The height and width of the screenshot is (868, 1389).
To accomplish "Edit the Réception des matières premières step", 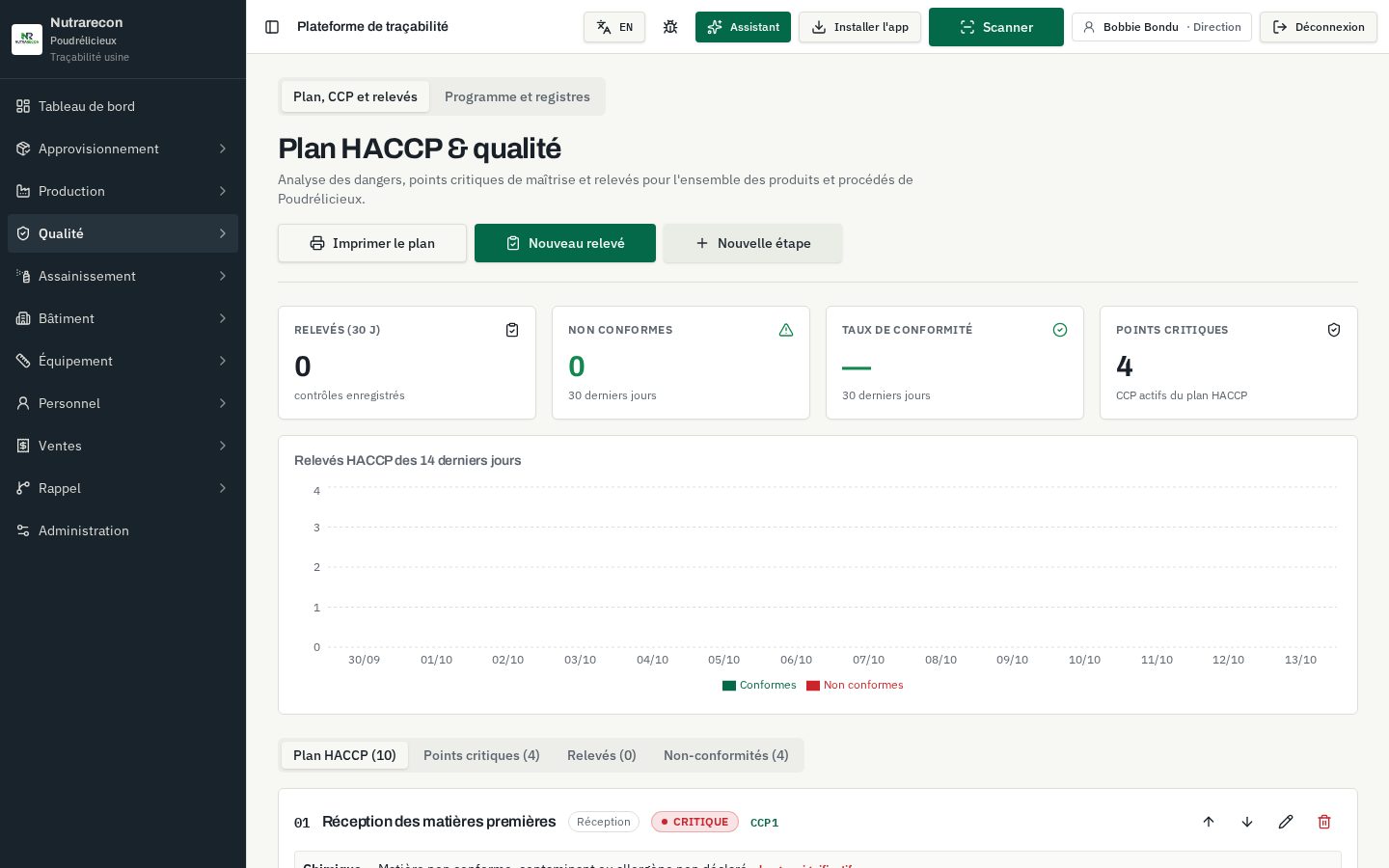I will click(x=1286, y=822).
